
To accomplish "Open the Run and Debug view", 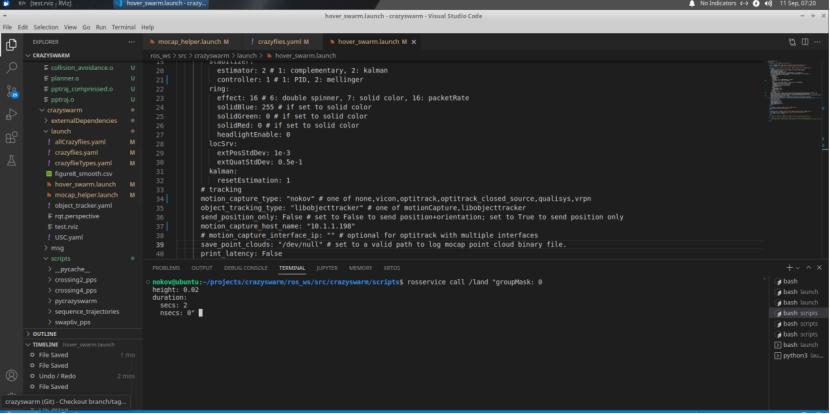I will (x=11, y=114).
